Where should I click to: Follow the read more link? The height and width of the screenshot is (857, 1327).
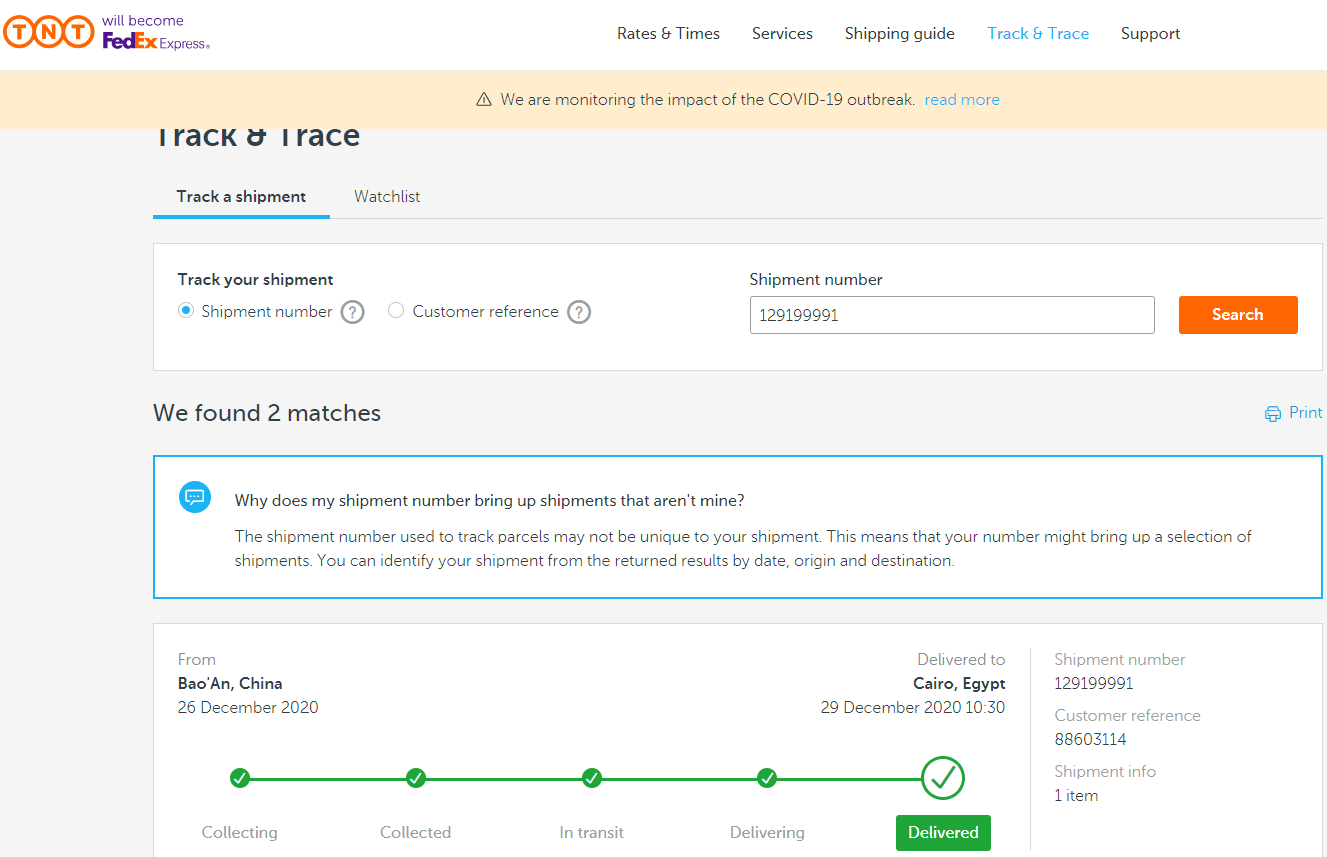click(x=962, y=100)
